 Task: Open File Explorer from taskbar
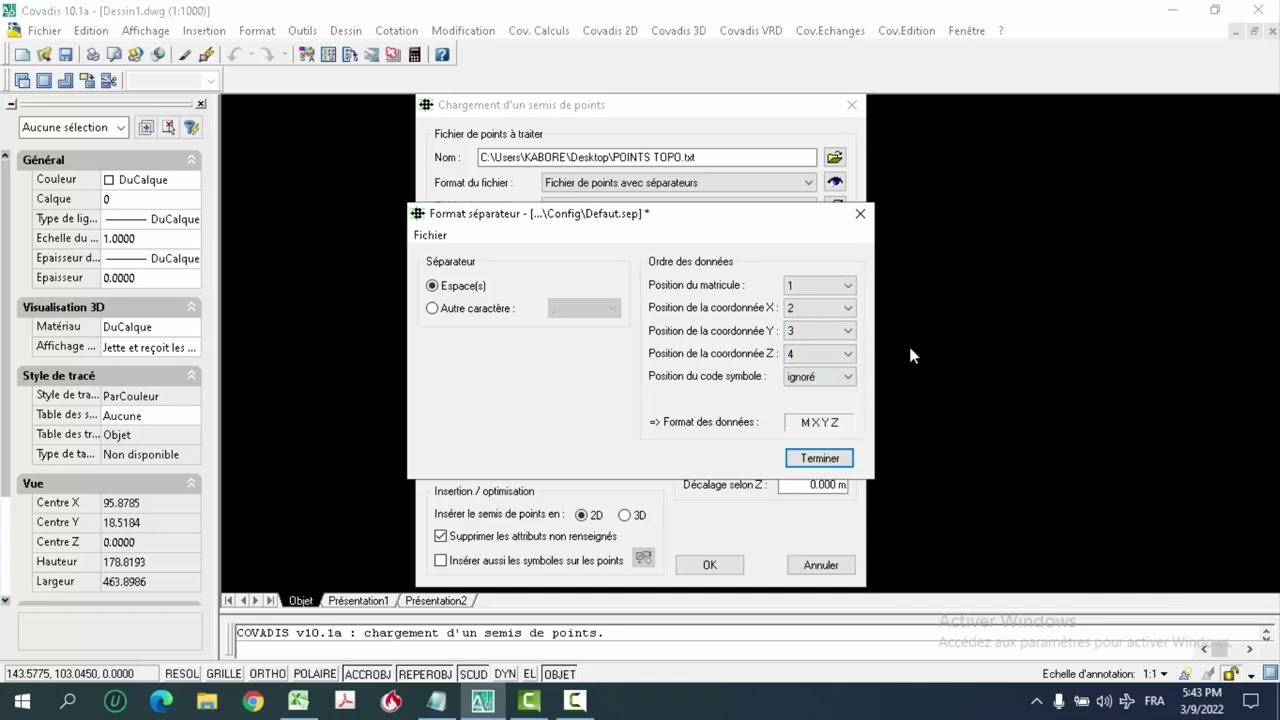point(207,702)
